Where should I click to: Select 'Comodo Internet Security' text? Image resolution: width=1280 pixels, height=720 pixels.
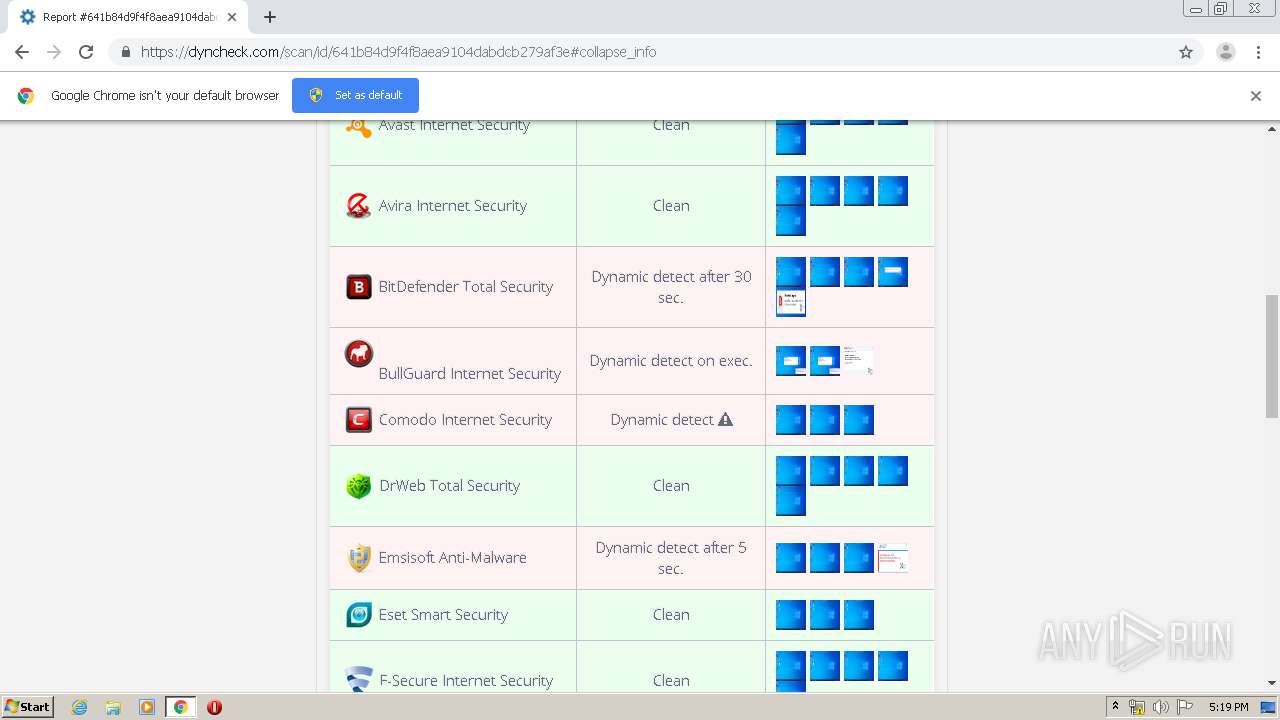(465, 420)
